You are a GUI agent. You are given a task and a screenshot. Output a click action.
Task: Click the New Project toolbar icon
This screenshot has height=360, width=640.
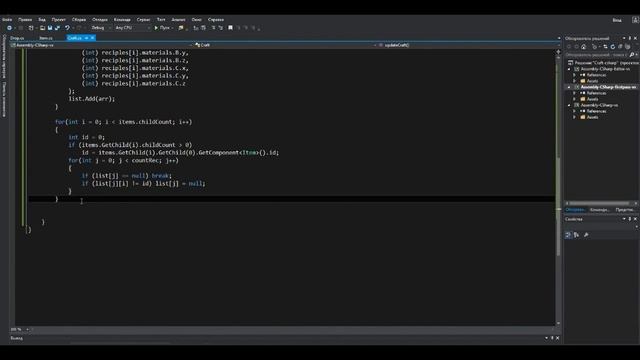tap(31, 28)
